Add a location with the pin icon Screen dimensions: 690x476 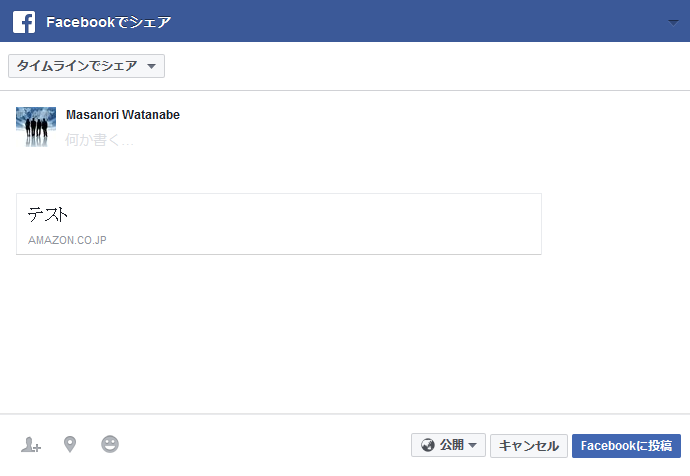(x=70, y=444)
